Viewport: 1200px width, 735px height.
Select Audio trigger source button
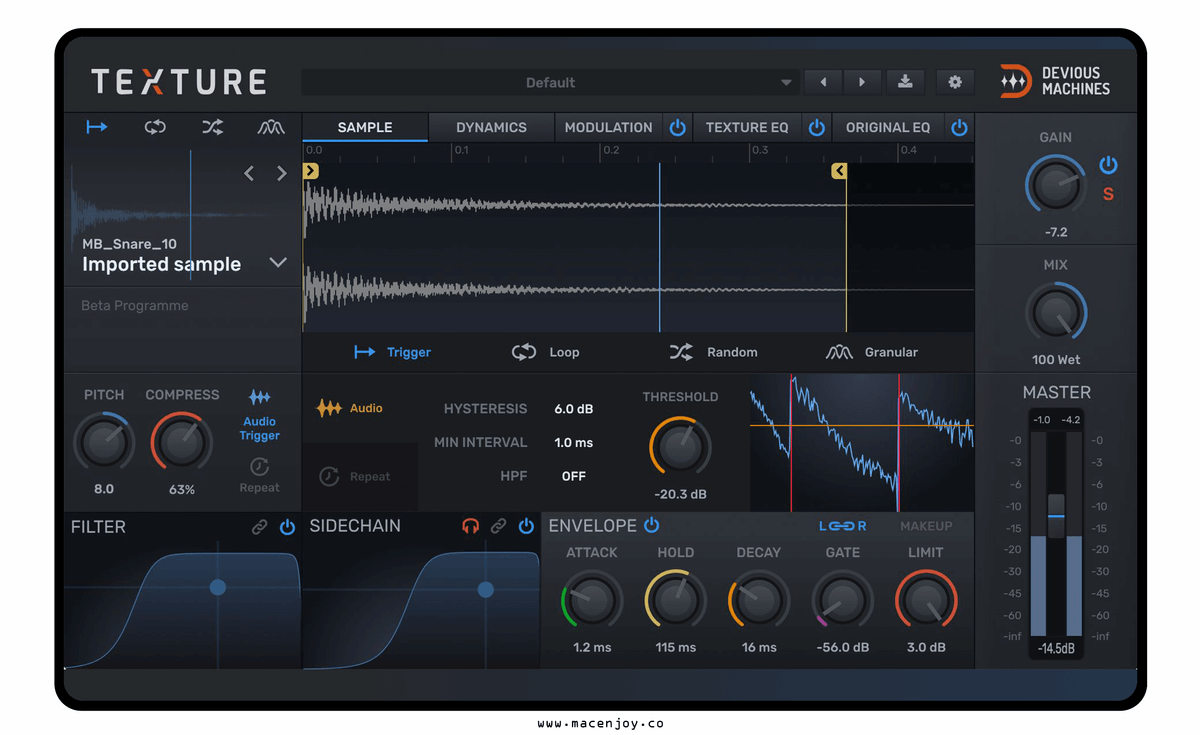pyautogui.click(x=350, y=408)
